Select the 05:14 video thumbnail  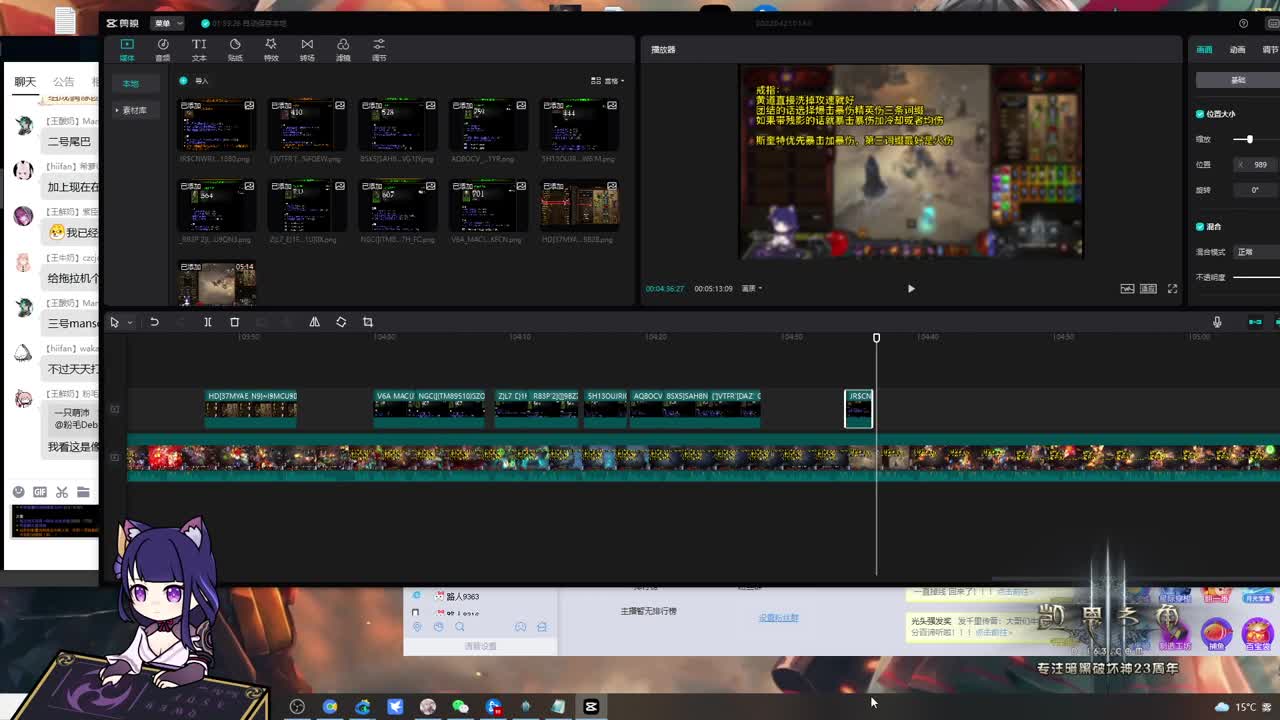tap(217, 283)
